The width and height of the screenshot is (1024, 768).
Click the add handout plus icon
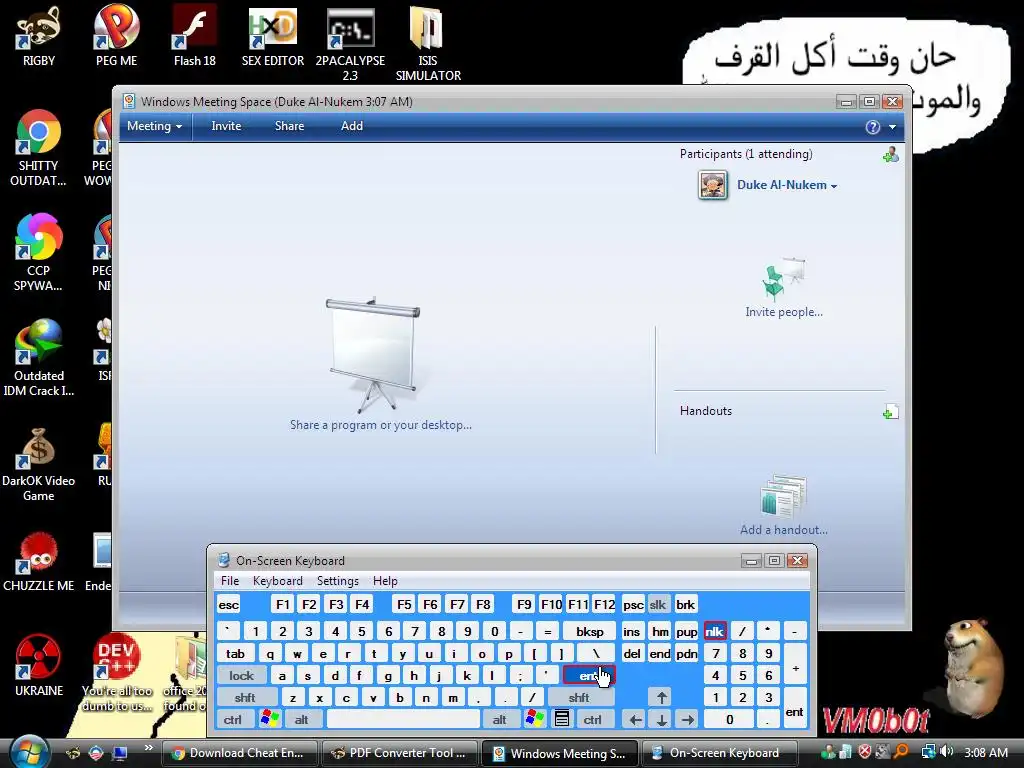[x=890, y=411]
